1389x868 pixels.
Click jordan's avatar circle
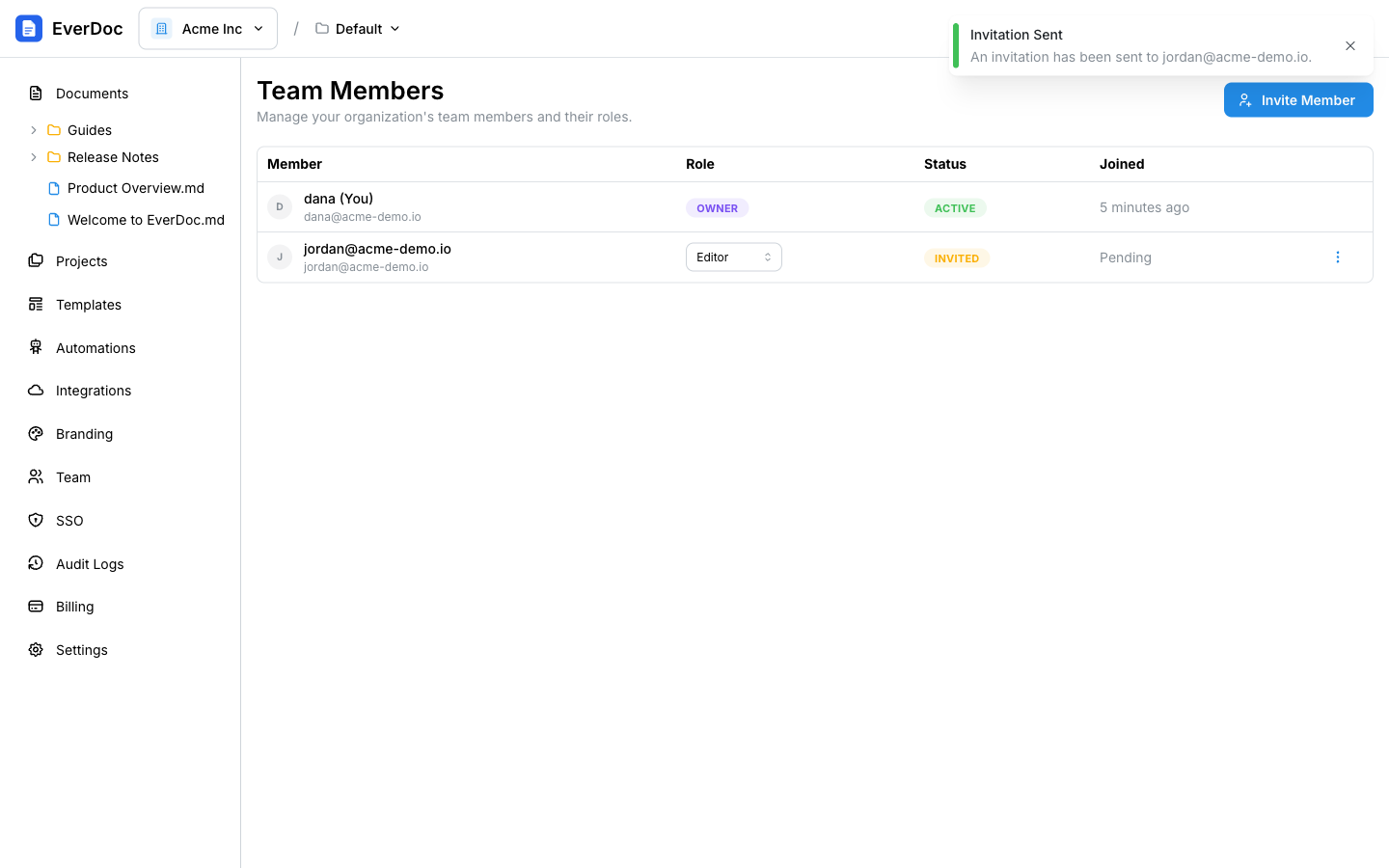(280, 257)
